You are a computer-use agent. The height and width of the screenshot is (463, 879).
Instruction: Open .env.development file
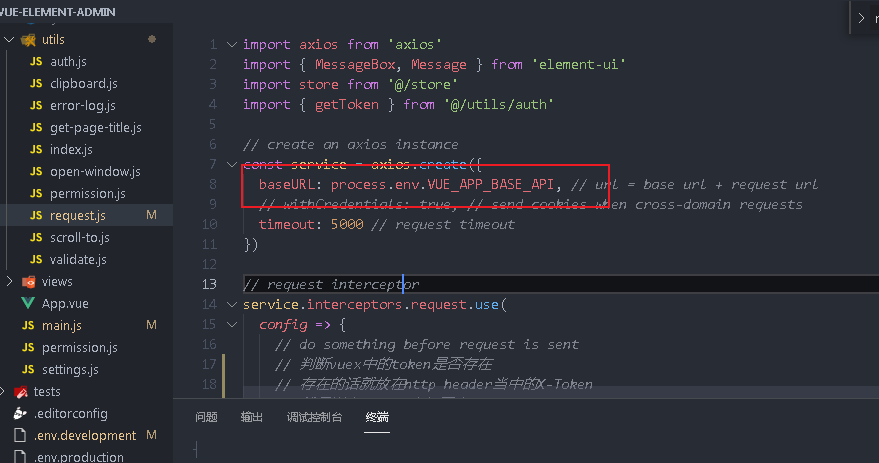[x=84, y=436]
